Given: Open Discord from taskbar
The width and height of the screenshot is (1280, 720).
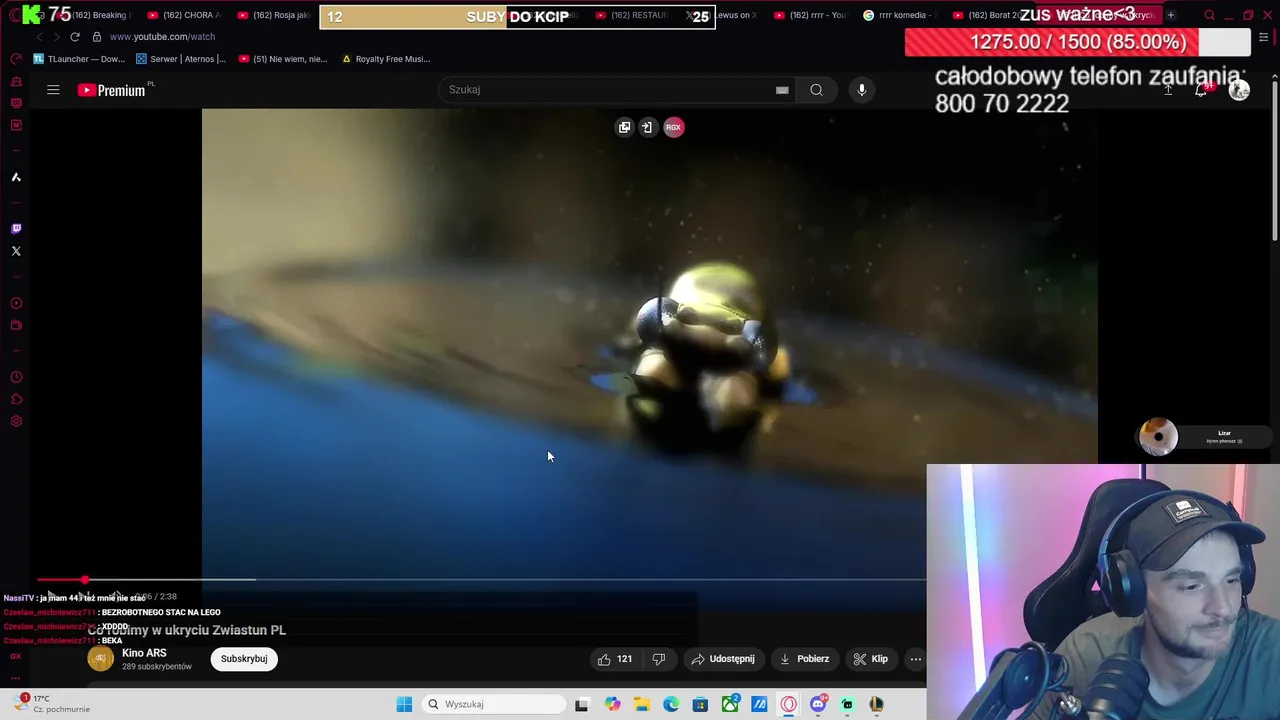Looking at the screenshot, I should tap(818, 704).
